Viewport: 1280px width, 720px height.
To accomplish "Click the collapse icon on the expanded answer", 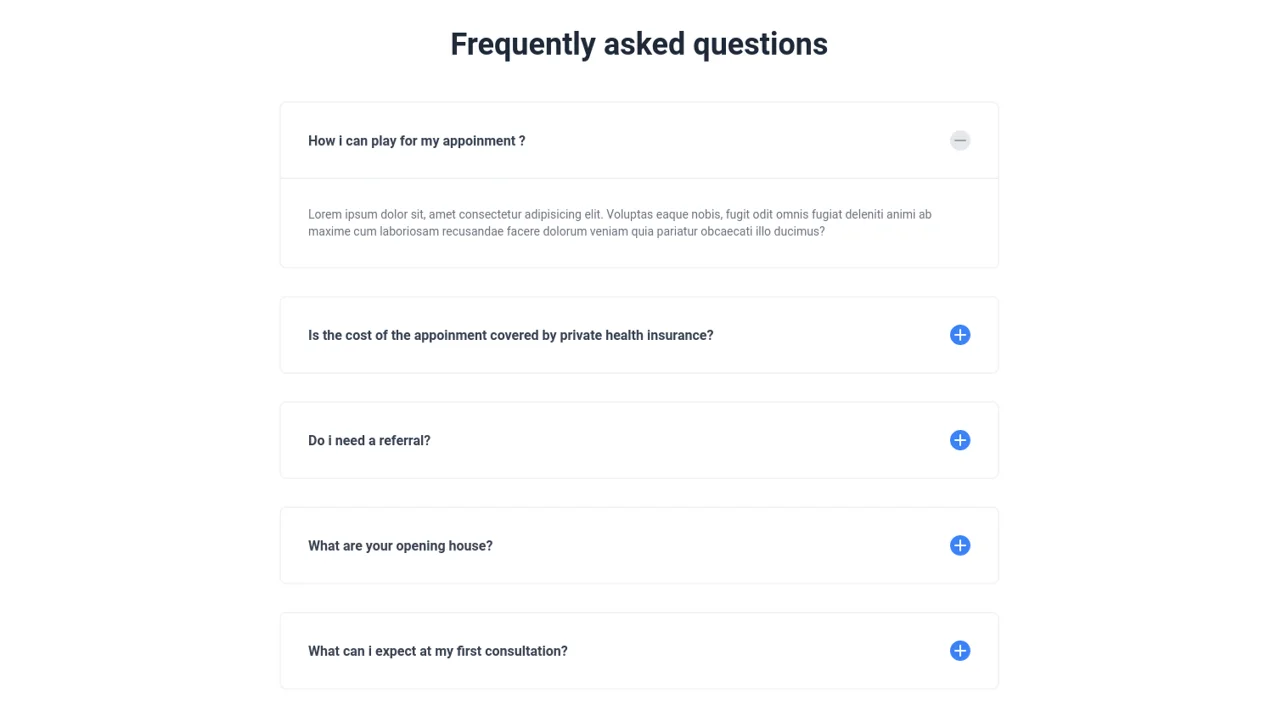I will (x=959, y=140).
